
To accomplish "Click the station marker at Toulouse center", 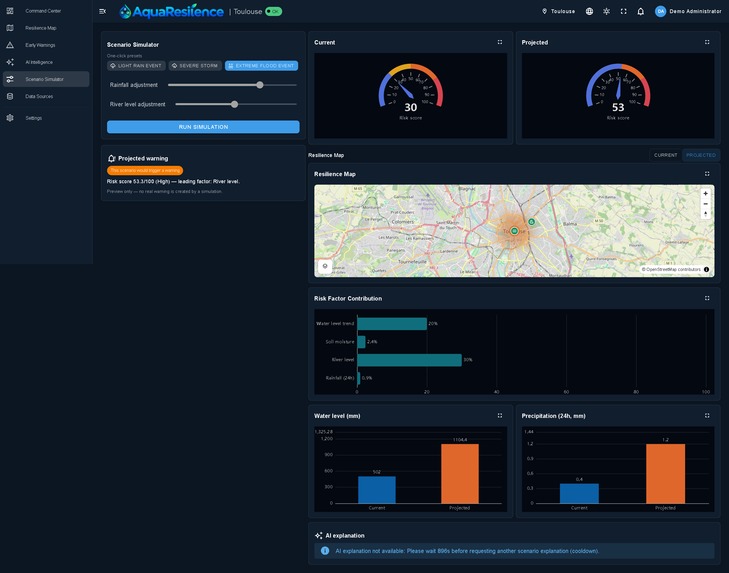I will (x=514, y=231).
